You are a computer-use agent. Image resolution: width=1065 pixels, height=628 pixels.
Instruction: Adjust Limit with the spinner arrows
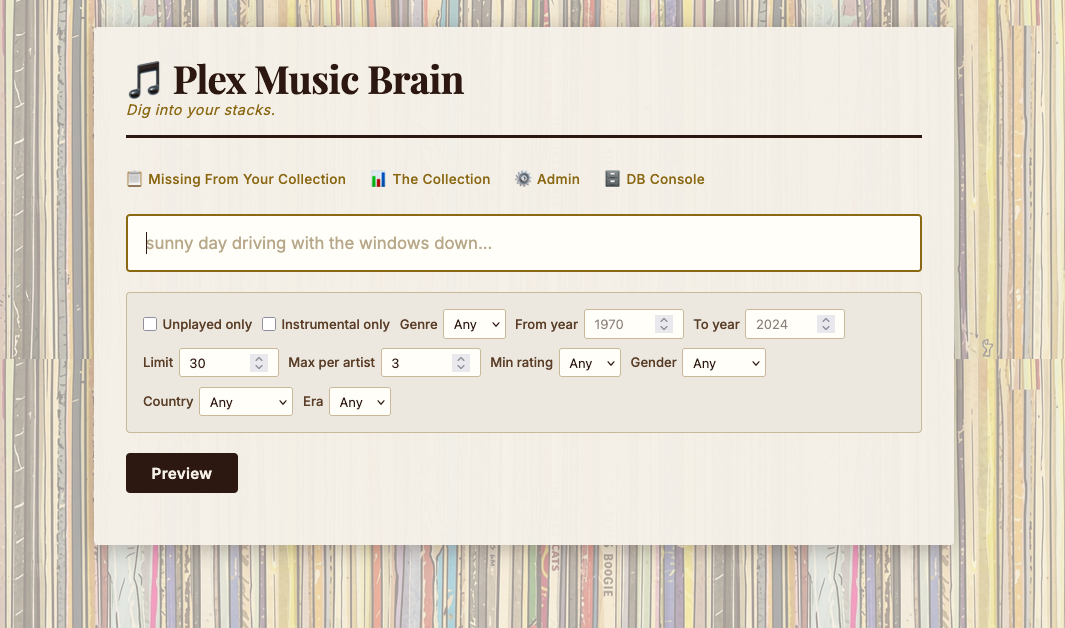(259, 363)
